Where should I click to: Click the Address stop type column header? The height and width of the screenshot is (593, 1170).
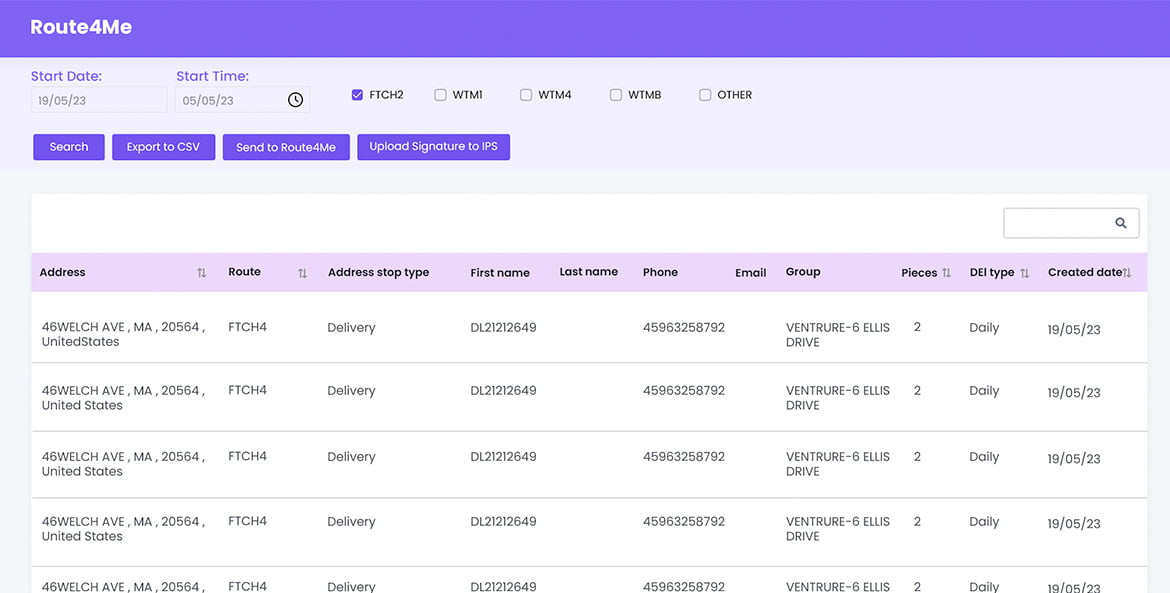pyautogui.click(x=378, y=272)
